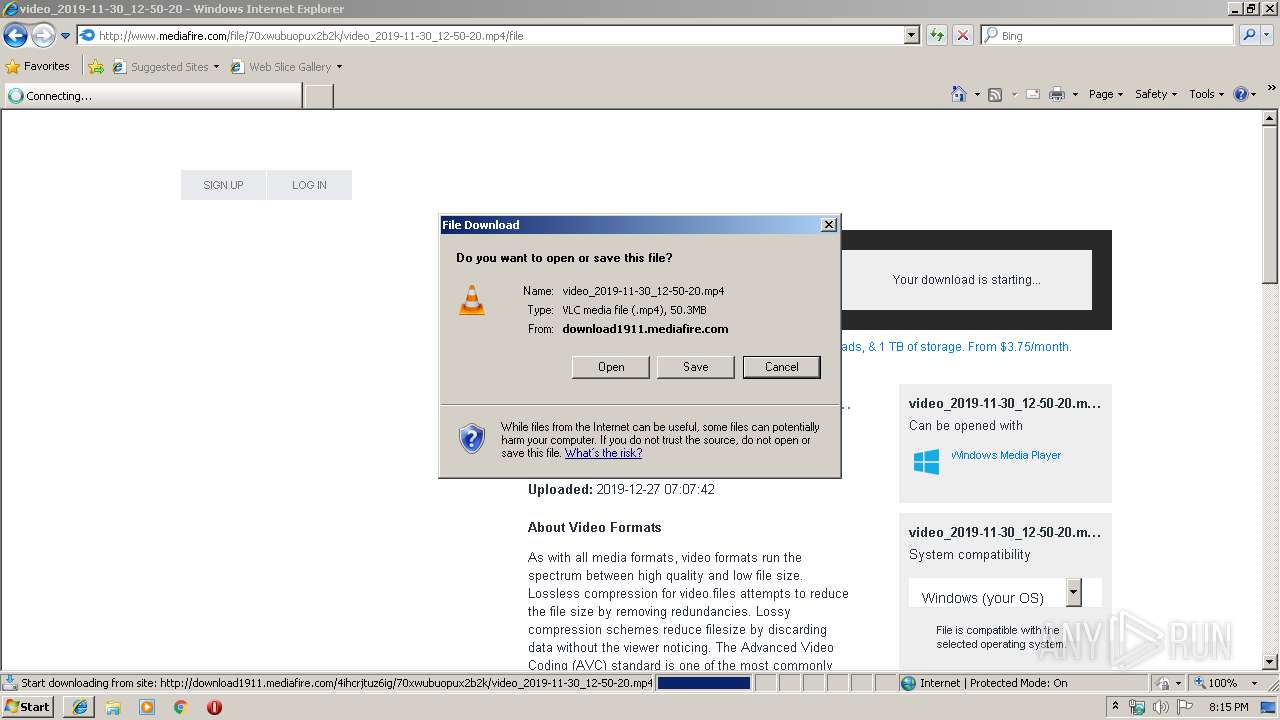Click the volume speaker tray icon

[1160, 707]
